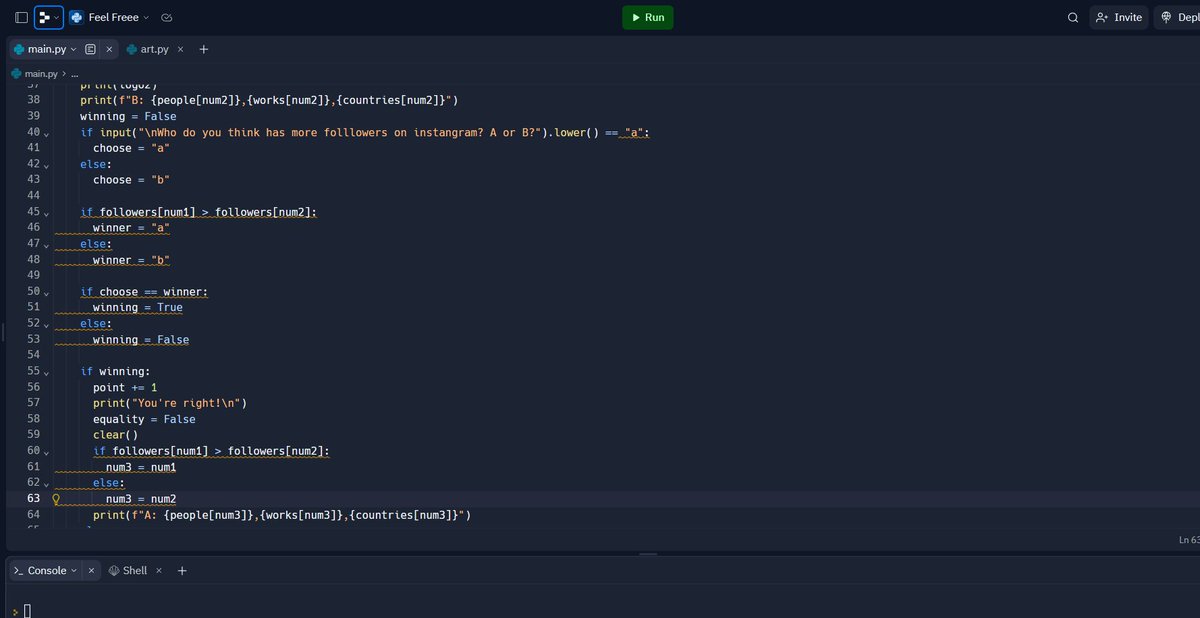The image size is (1200, 618).
Task: Open the Console tab dropdown chevron
Action: pyautogui.click(x=74, y=571)
